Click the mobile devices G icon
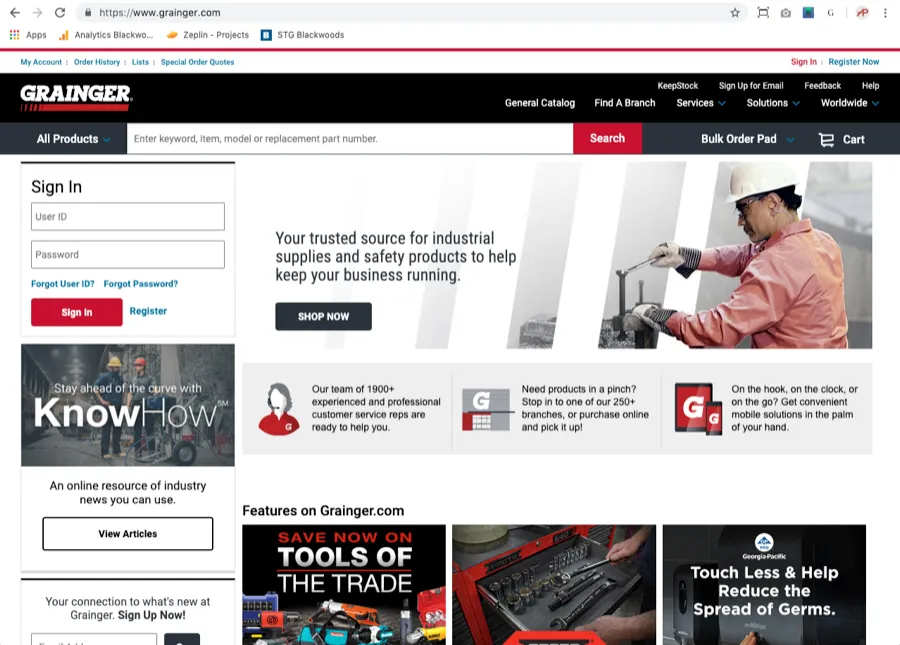The image size is (900, 645). 698,409
